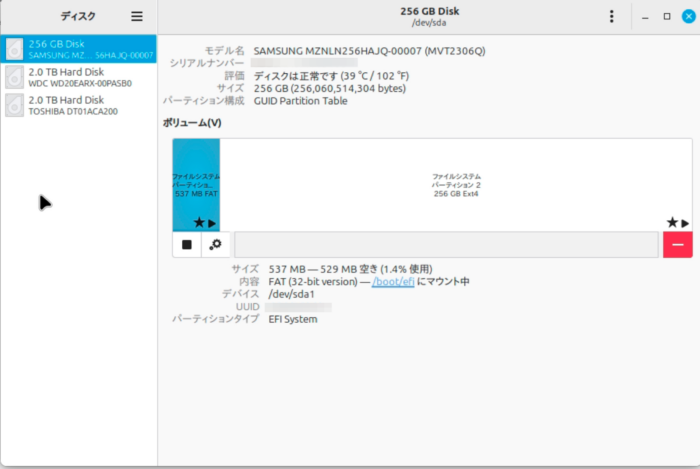Open the /boot/efi mount point link
Image resolution: width=700 pixels, height=469 pixels.
(x=393, y=282)
